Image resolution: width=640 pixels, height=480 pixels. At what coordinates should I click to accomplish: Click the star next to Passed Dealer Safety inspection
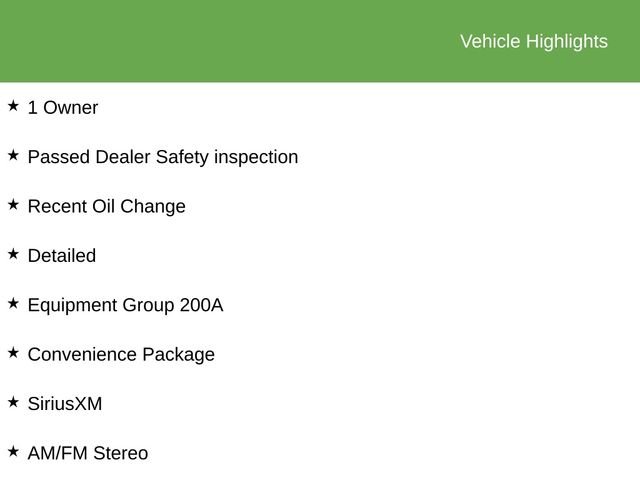pos(13,155)
